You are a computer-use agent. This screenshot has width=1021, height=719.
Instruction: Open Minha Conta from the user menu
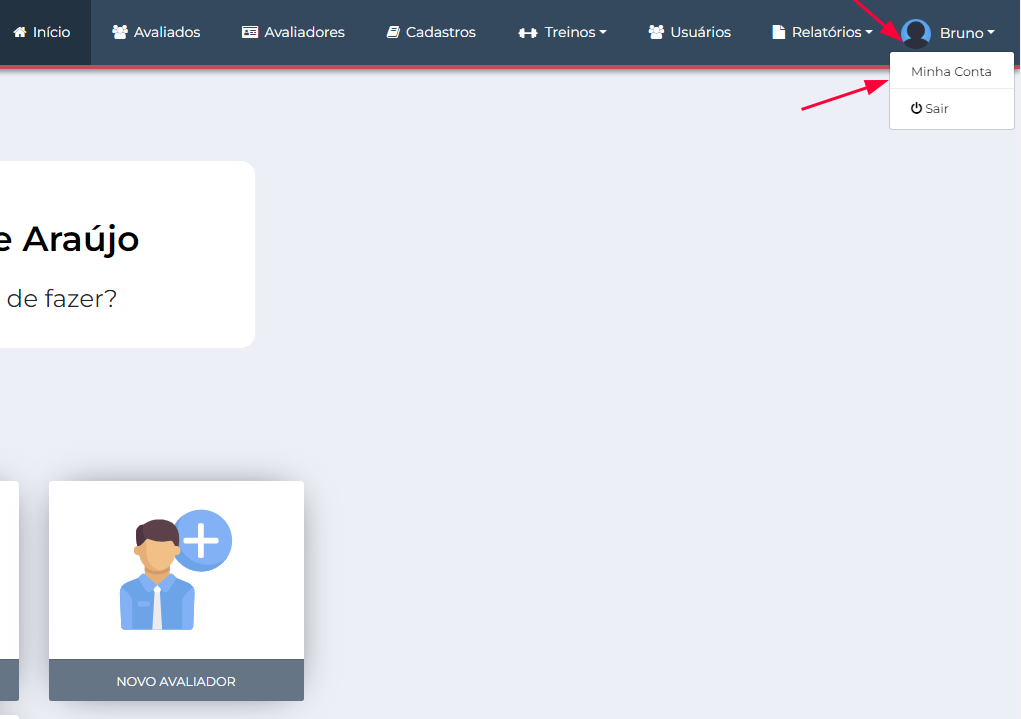click(x=951, y=72)
